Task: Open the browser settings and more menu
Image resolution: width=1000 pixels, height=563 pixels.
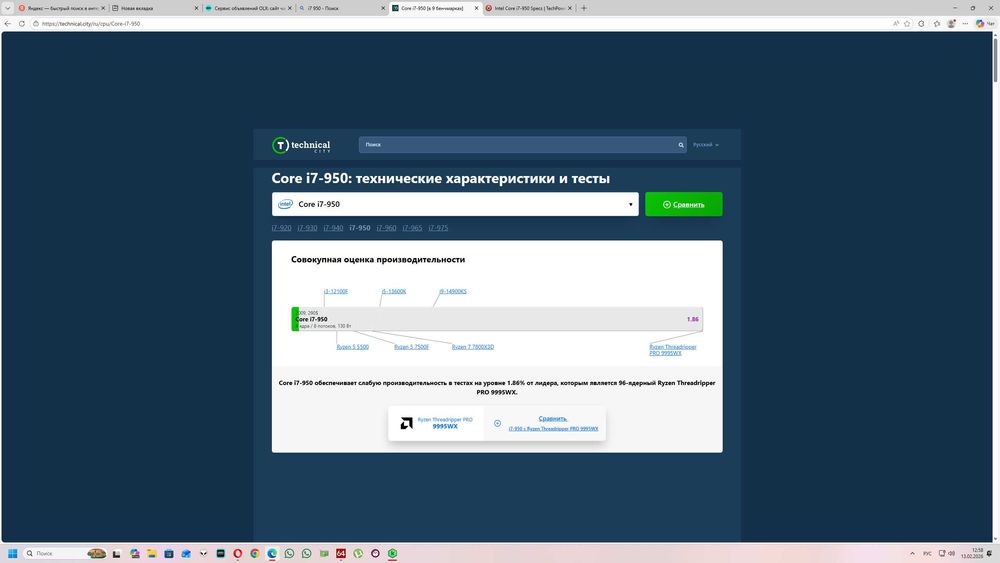Action: 965,24
